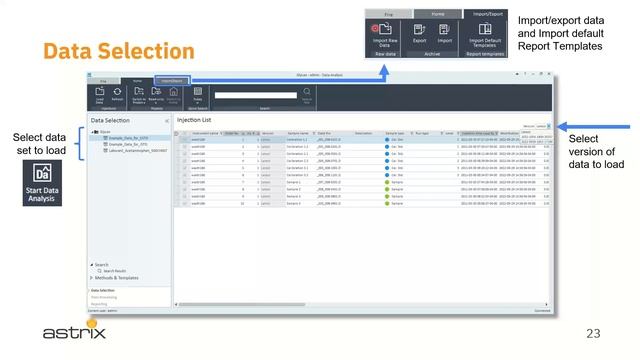Open File tab in the enlarged ribbon
This screenshot has width=640, height=360.
point(389,14)
